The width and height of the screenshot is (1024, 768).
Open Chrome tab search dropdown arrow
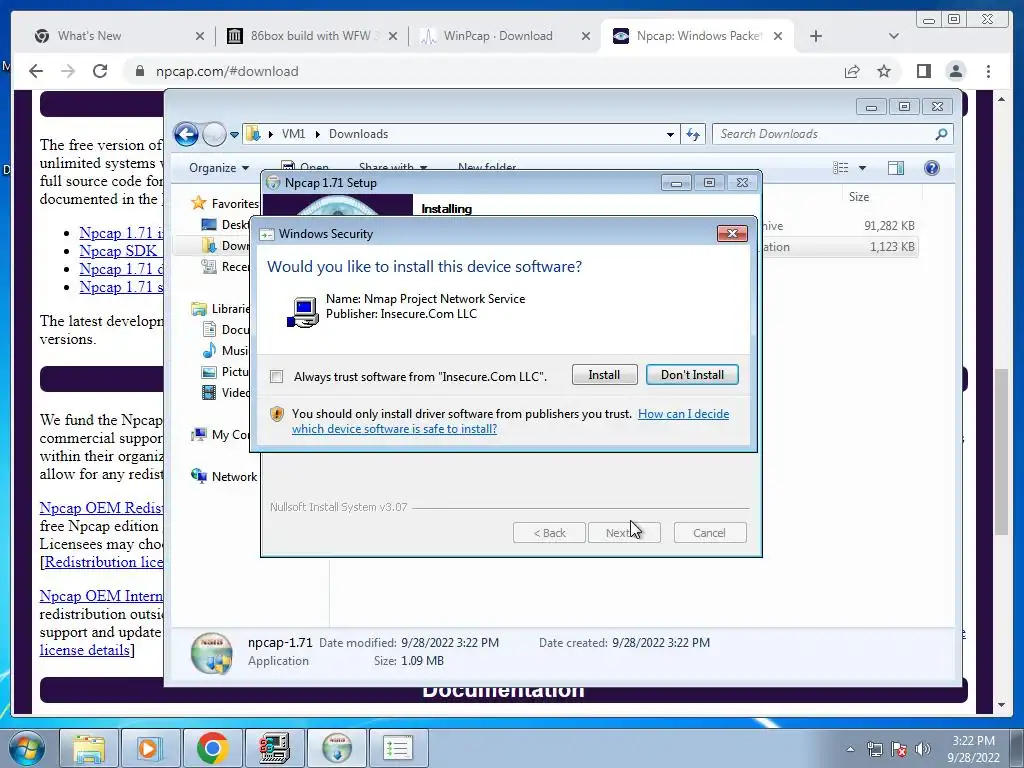tap(893, 37)
